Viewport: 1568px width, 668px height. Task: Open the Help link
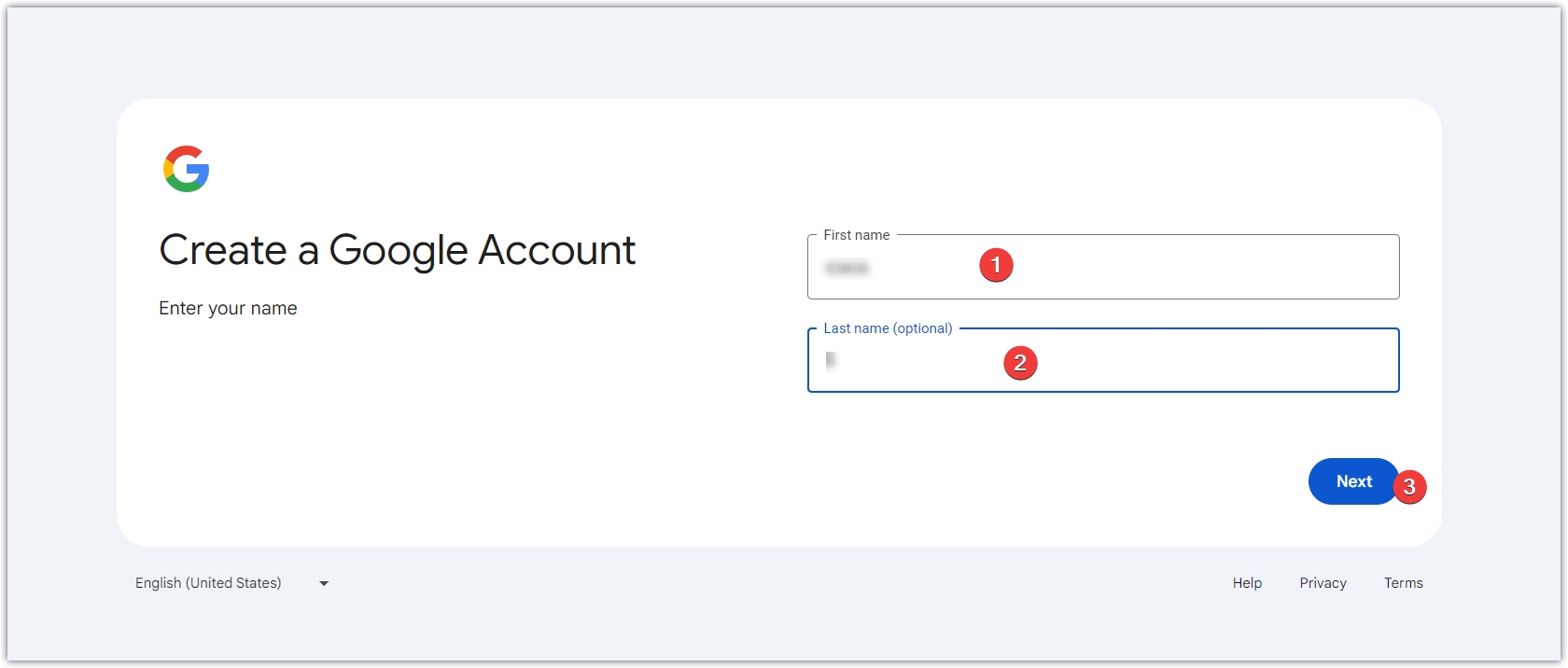1247,583
